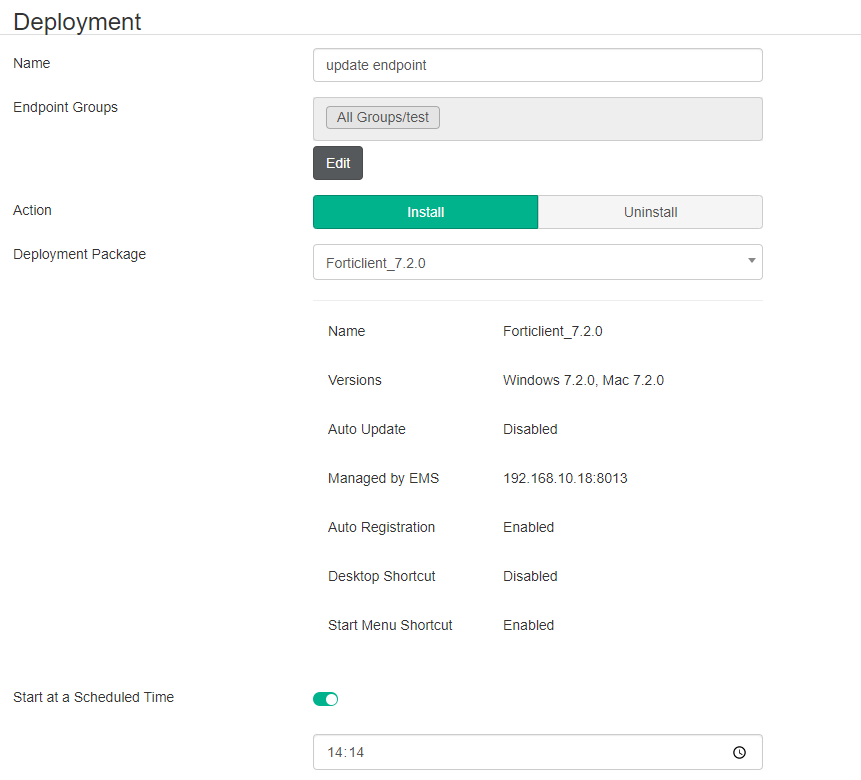
Task: Click the 14:14 scheduled time input
Action: click(520, 752)
